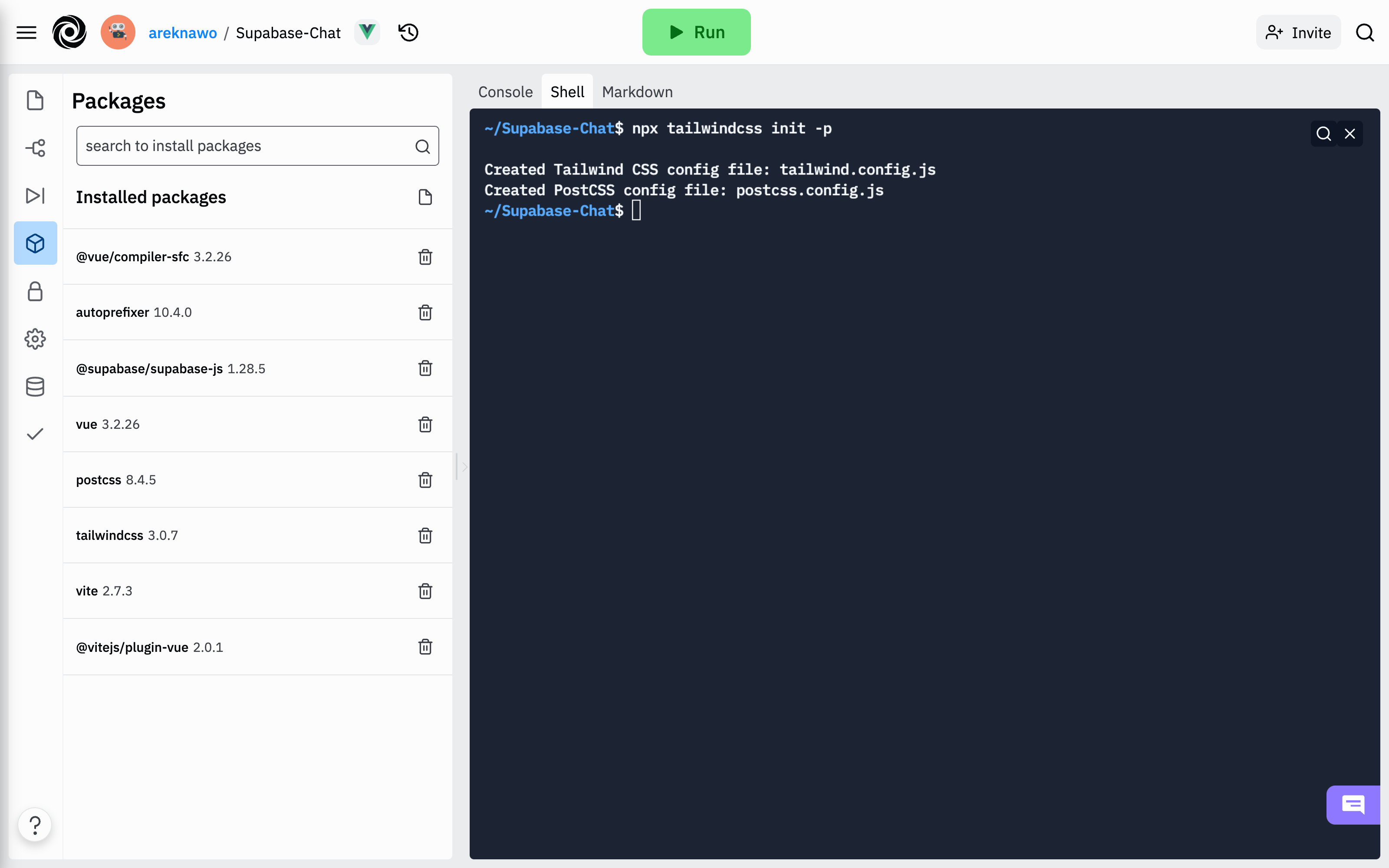
Task: Click the Help question mark icon
Action: pos(34,825)
